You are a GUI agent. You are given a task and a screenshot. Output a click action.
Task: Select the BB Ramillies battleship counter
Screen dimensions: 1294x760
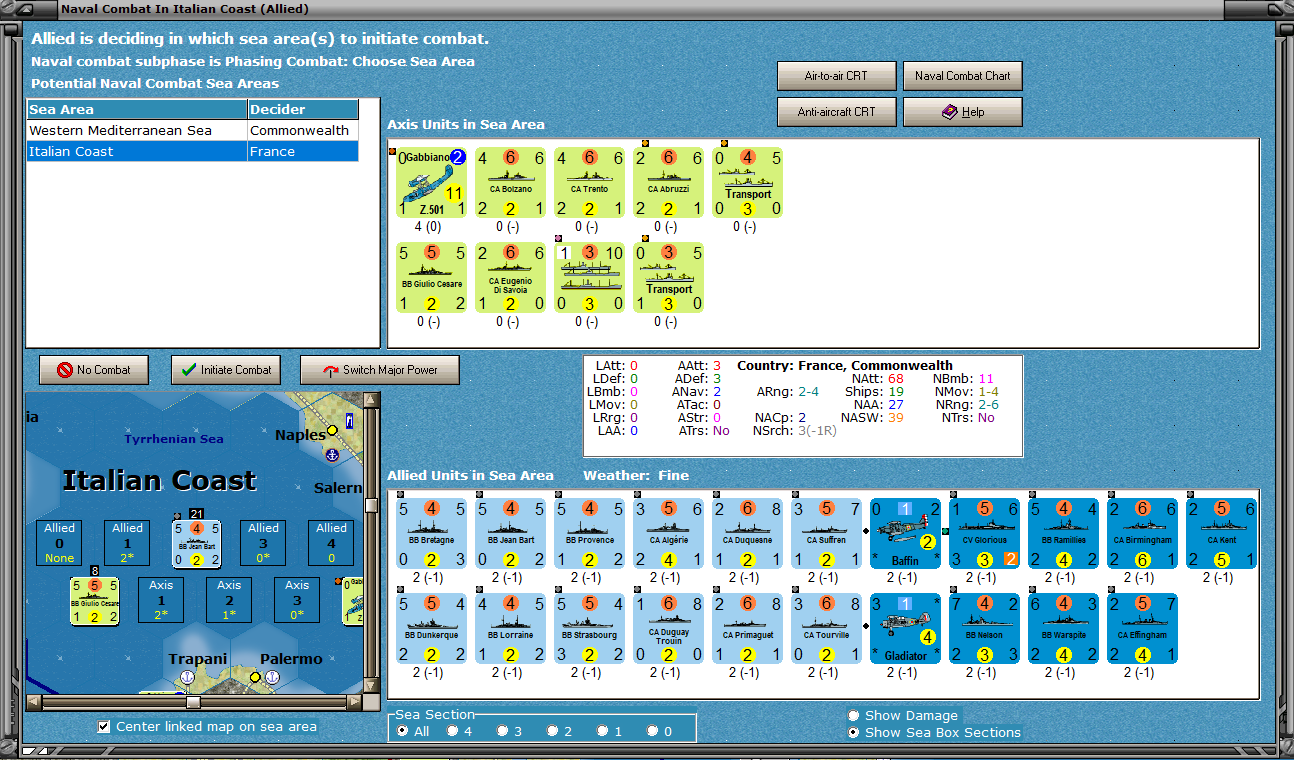[1064, 534]
